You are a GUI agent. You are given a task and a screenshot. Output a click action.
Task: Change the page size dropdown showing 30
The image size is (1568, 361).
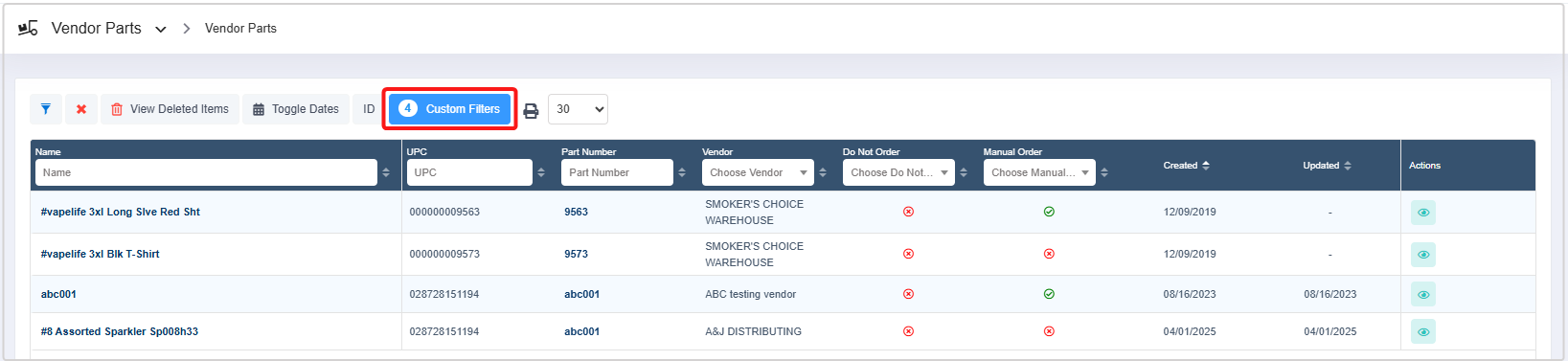pyautogui.click(x=578, y=109)
